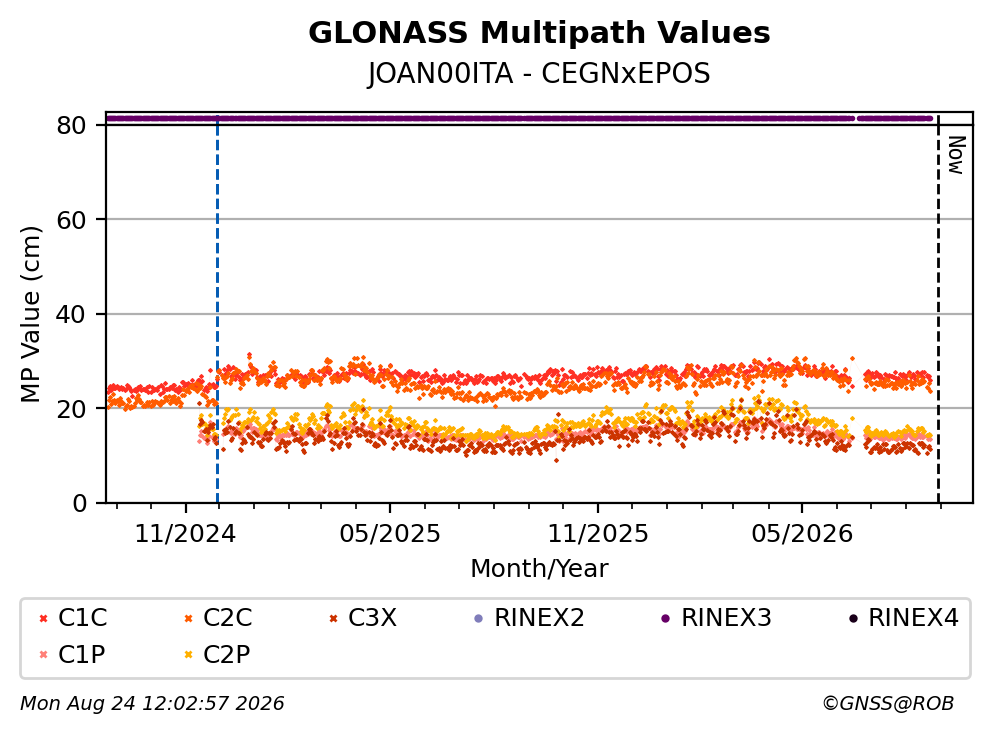The height and width of the screenshot is (734, 993).
Task: Click the C1C red legend marker
Action: click(x=44, y=618)
